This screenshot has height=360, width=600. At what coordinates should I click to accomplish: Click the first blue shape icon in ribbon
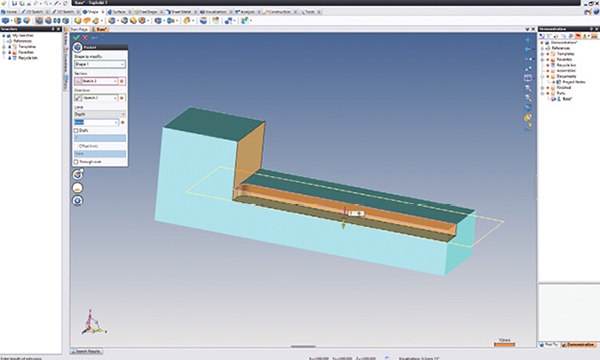(6, 20)
